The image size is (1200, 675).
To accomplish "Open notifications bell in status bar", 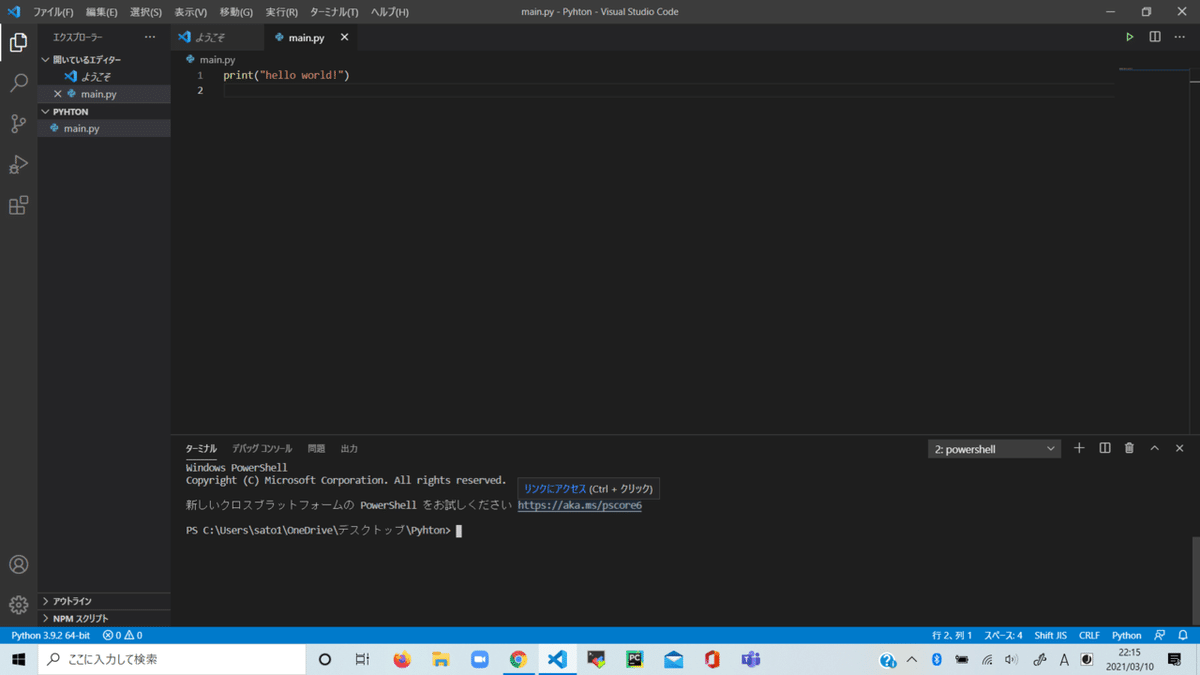I will click(x=1183, y=635).
